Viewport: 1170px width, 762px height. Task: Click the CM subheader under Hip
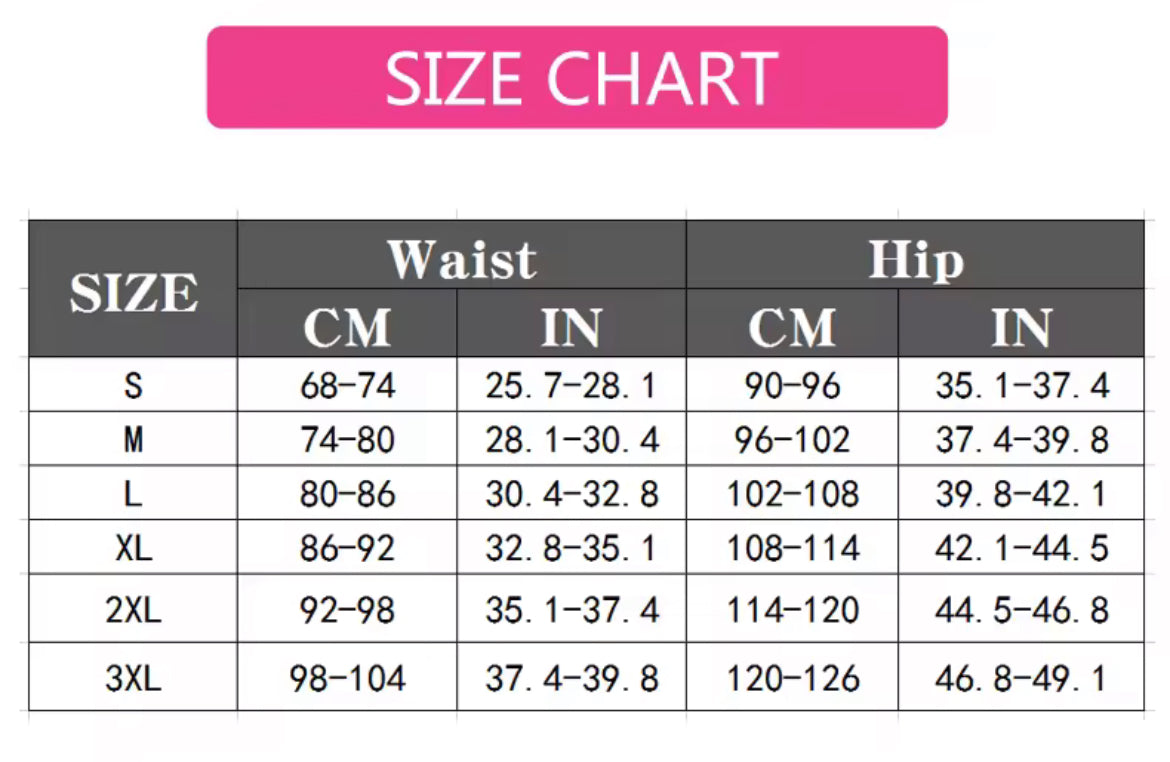coord(792,326)
